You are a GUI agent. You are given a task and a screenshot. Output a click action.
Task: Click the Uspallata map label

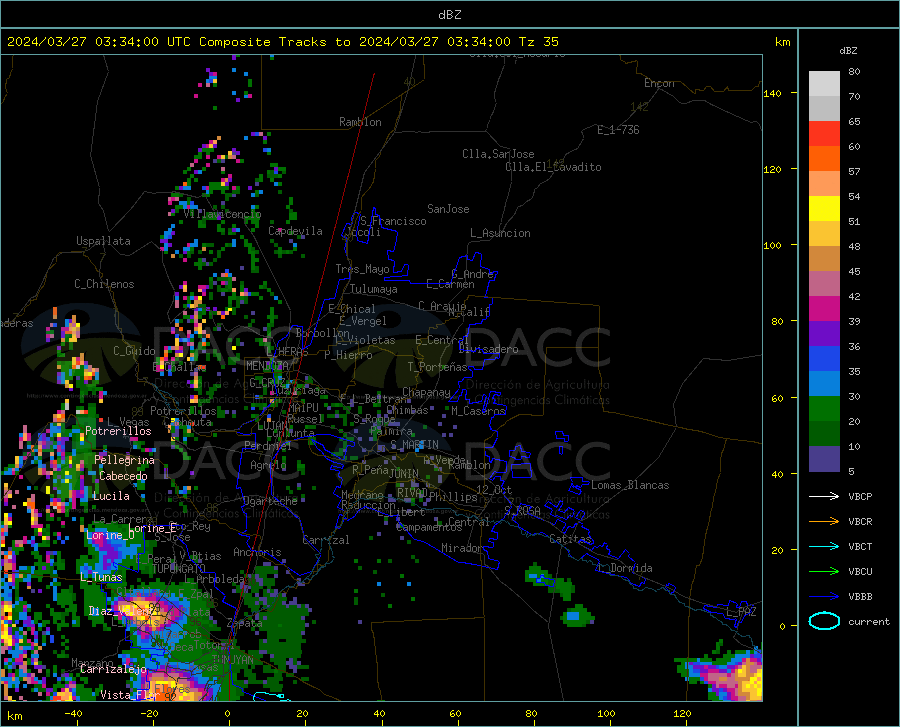pos(103,241)
